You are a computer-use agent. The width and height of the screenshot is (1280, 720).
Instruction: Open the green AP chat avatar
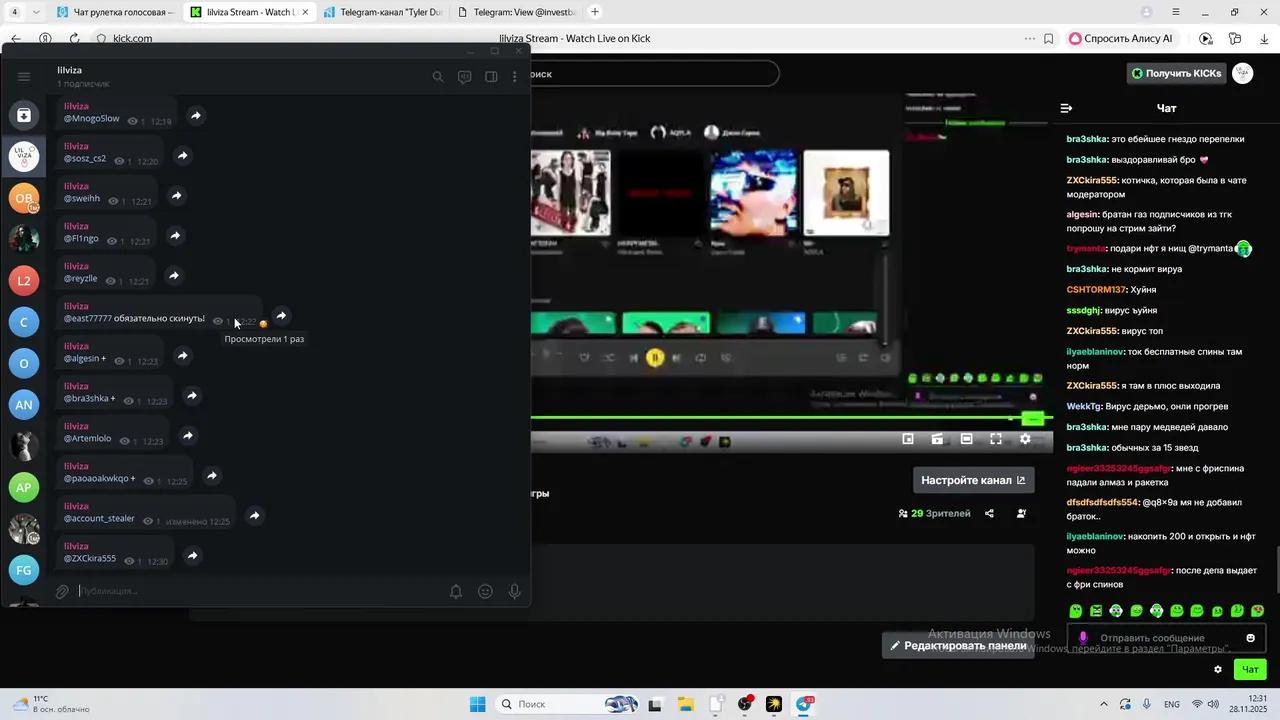(24, 488)
